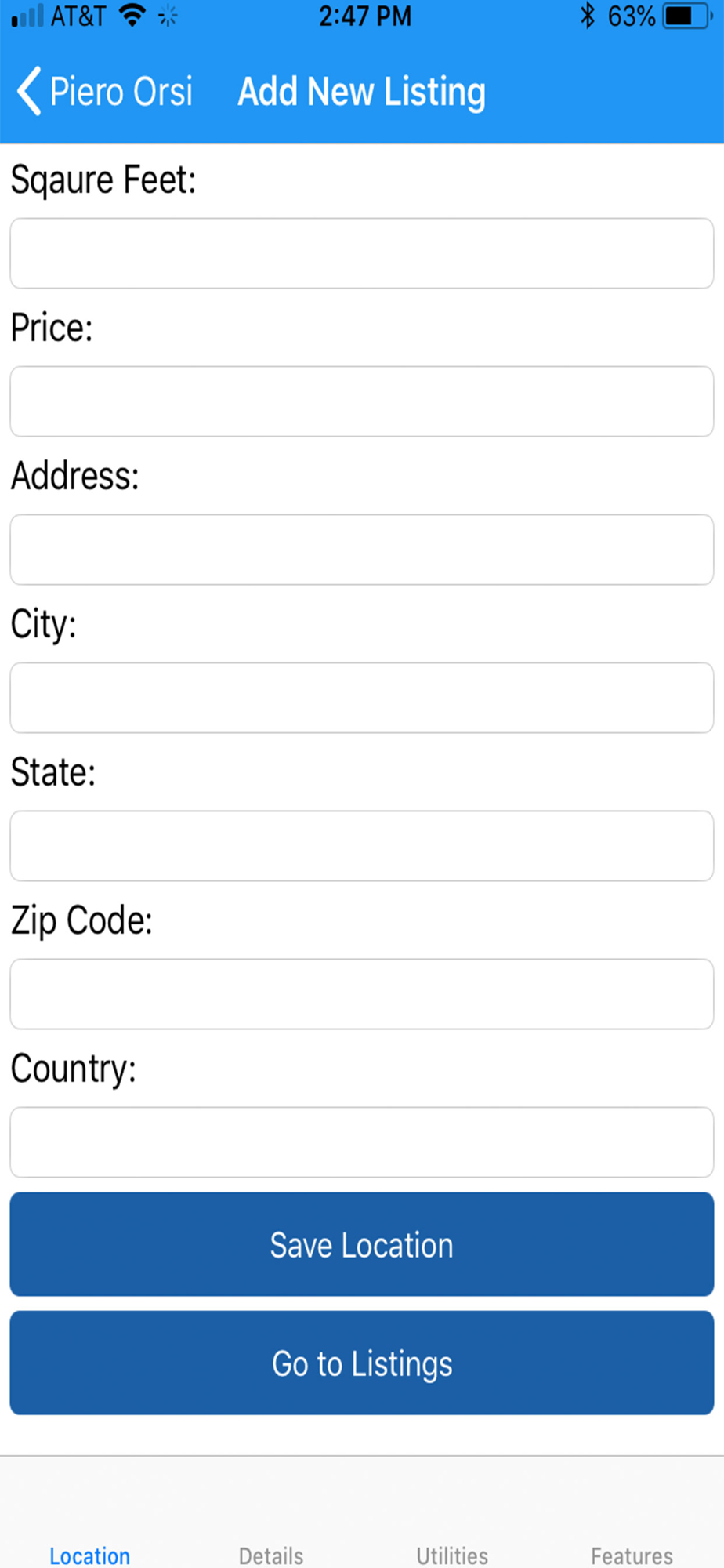Select the Utilities tab
The width and height of the screenshot is (724, 1568).
tap(452, 1555)
